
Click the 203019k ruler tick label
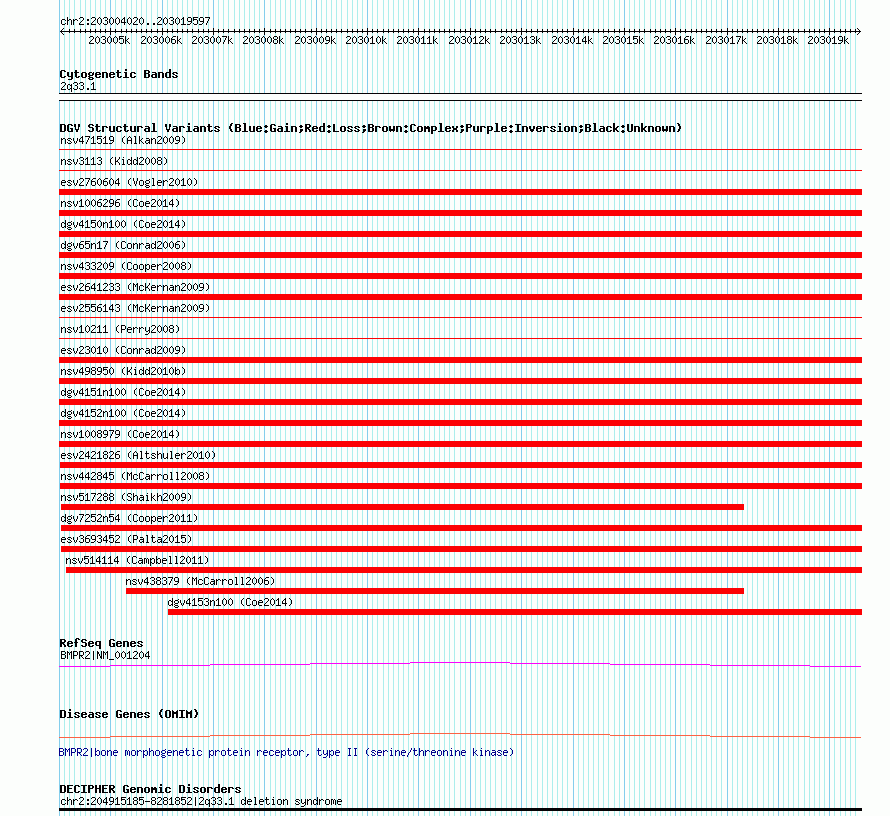828,40
